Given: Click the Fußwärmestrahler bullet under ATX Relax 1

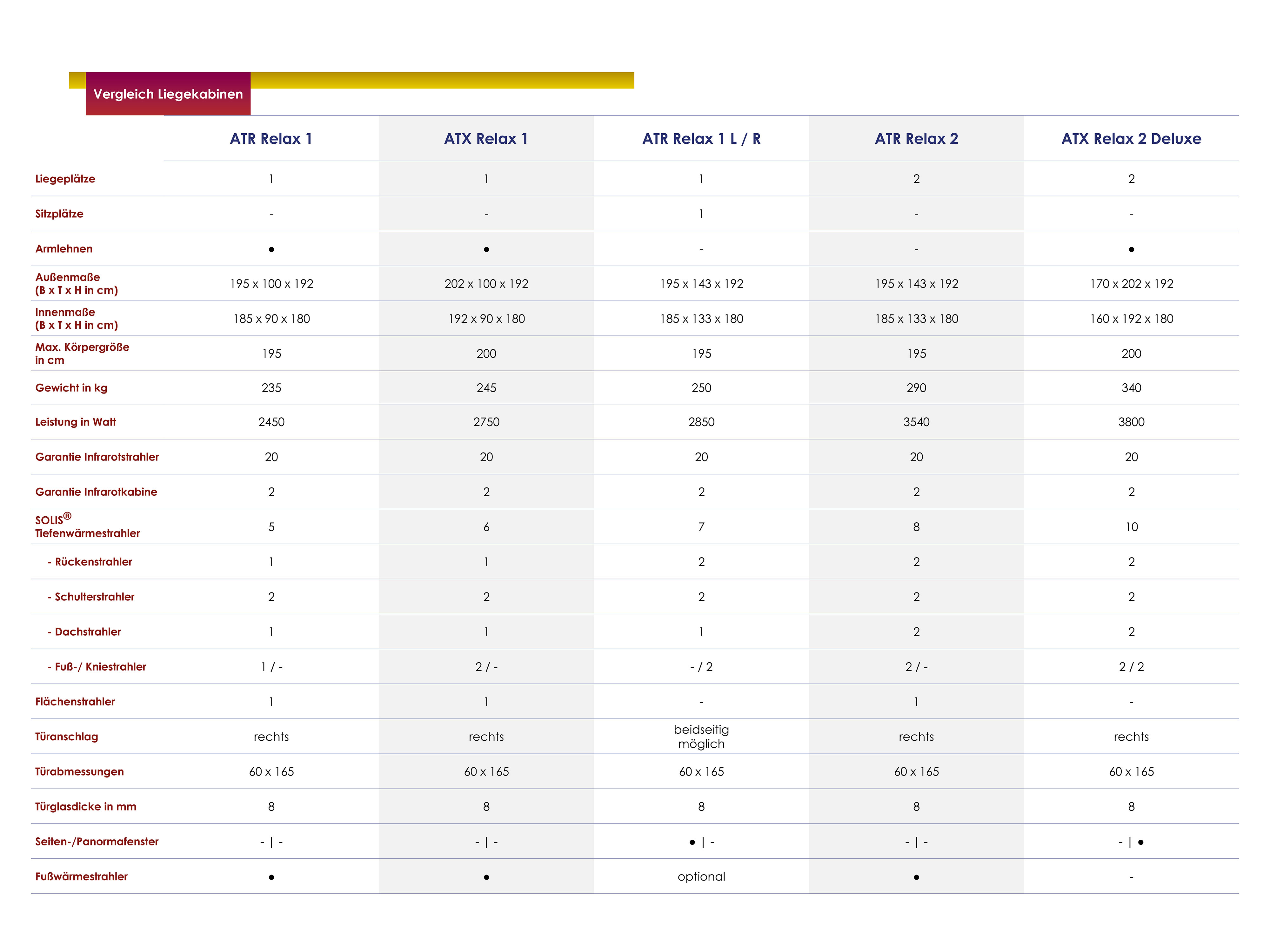Looking at the screenshot, I should pos(486,877).
